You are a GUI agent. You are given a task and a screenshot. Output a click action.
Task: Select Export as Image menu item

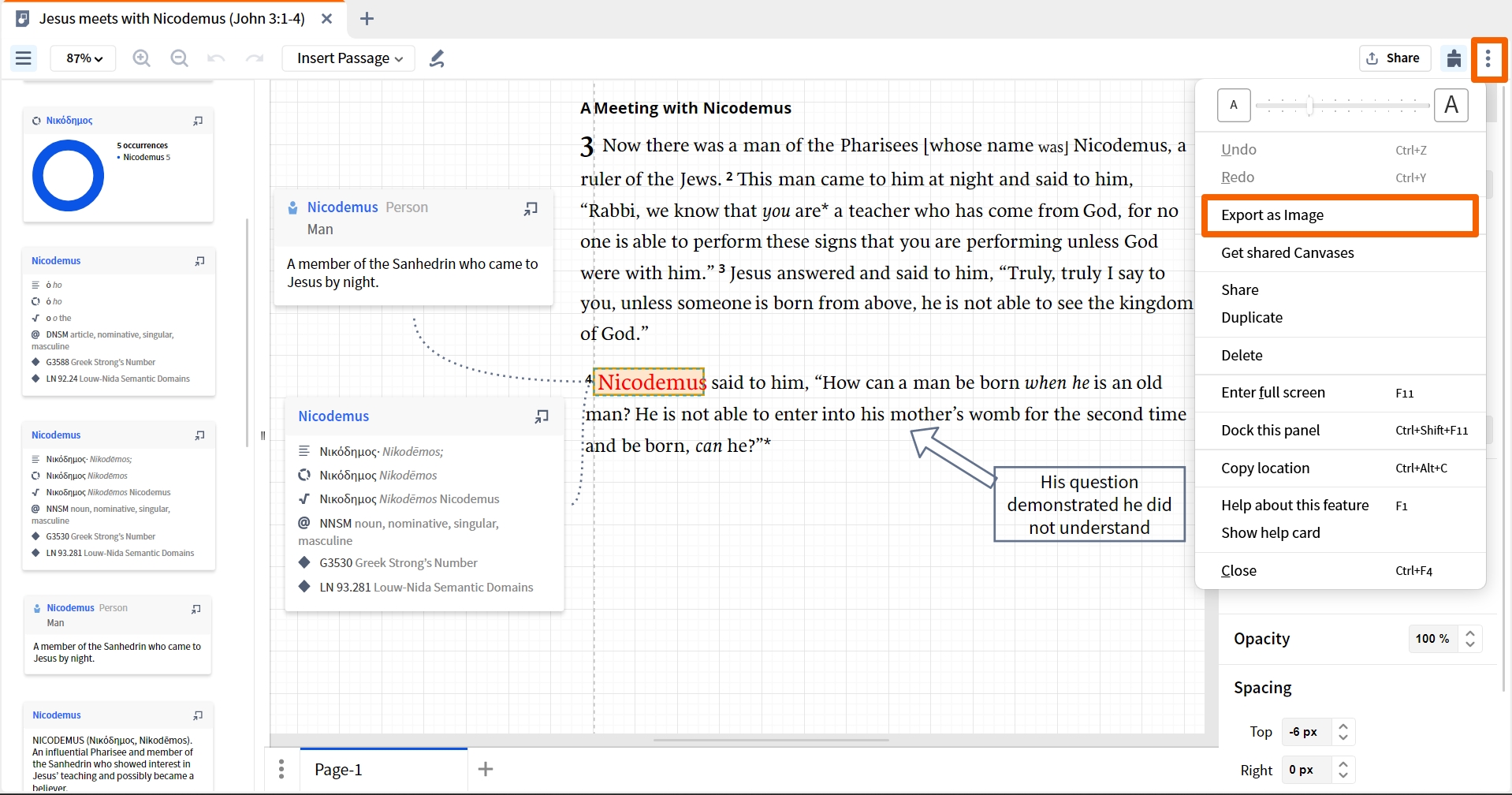[x=1340, y=215]
